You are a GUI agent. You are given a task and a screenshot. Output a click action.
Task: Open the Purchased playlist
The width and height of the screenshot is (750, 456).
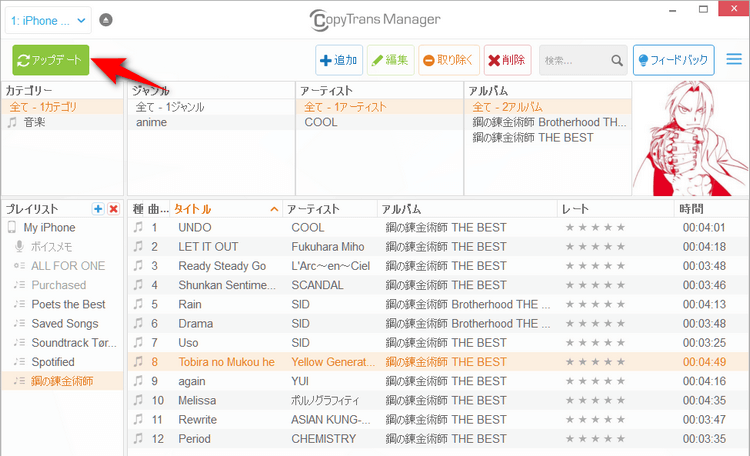tap(62, 285)
